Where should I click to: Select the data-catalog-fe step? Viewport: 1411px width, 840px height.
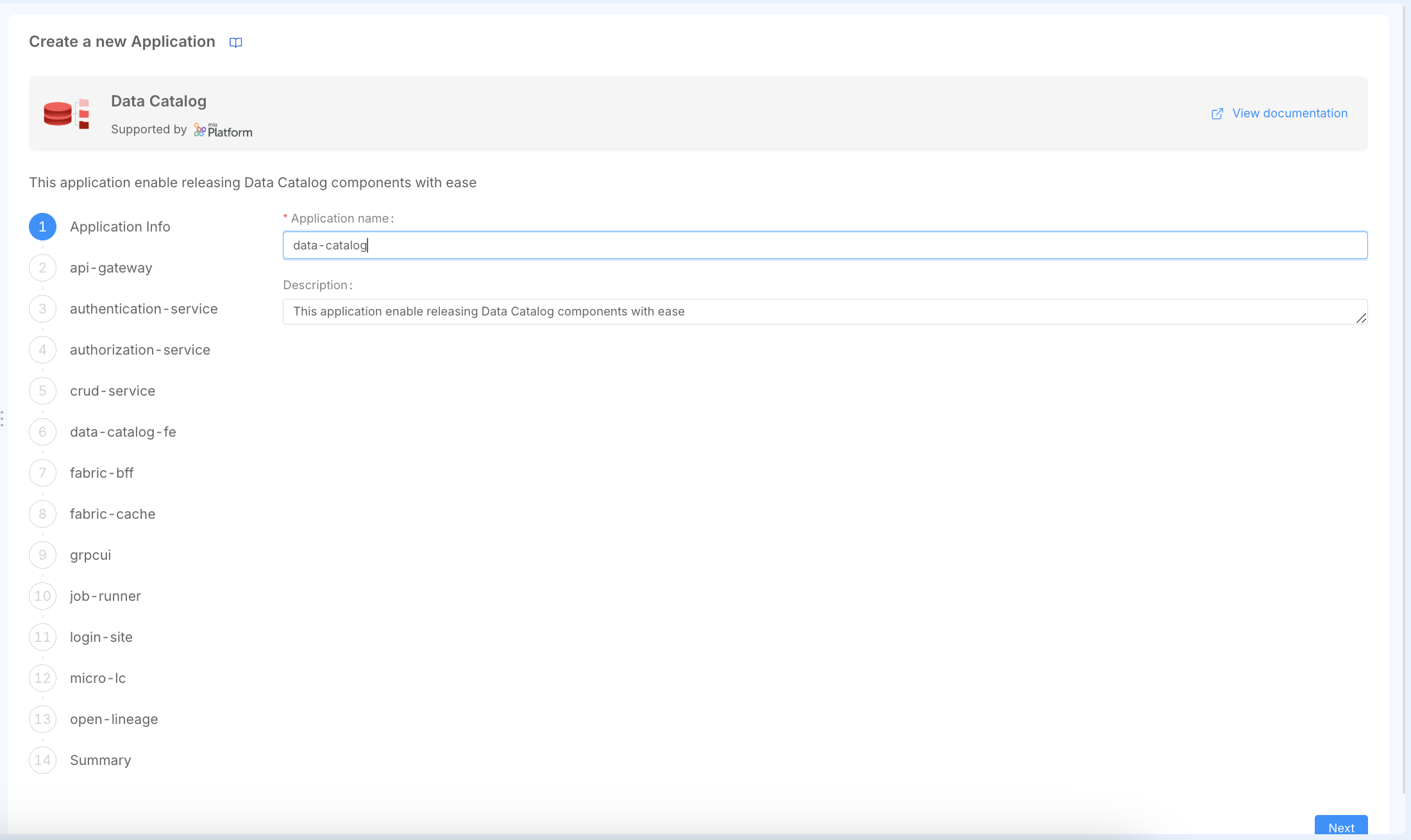pyautogui.click(x=123, y=432)
